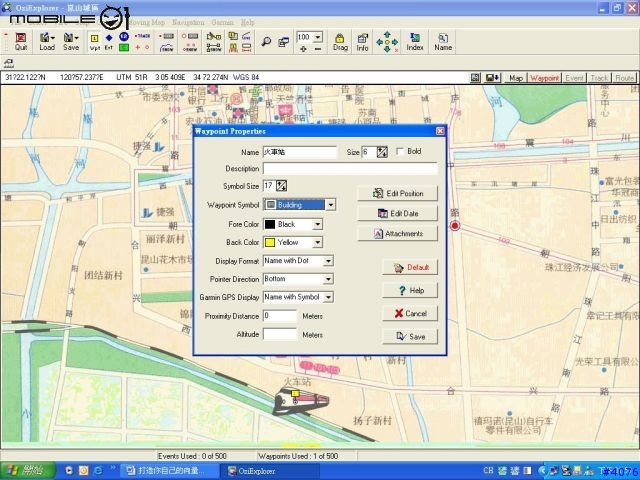
Task: Expand the Waypoint Symbol Building dropdown
Action: [x=331, y=204]
